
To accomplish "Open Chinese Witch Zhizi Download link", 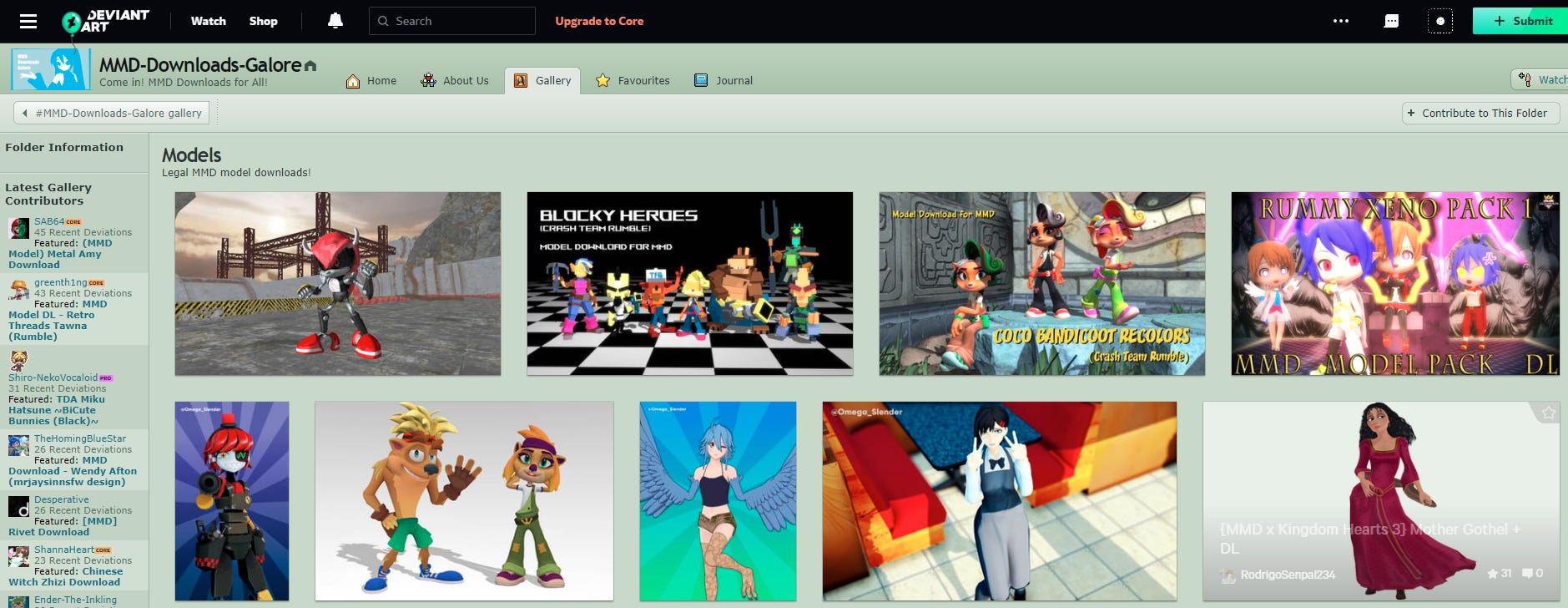I will [x=65, y=577].
